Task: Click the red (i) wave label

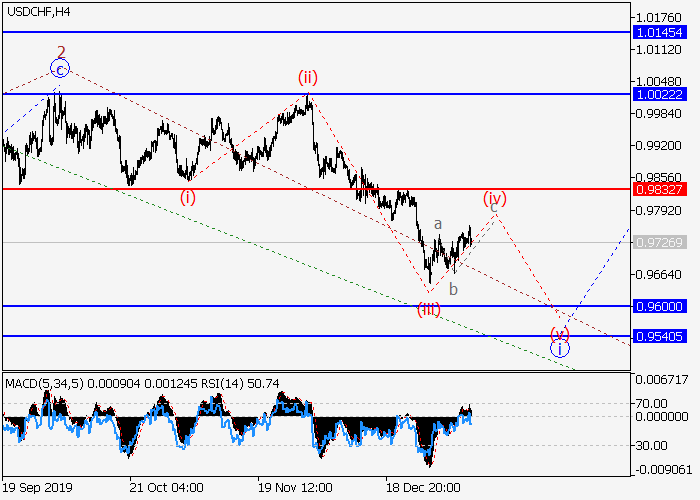Action: click(x=188, y=197)
